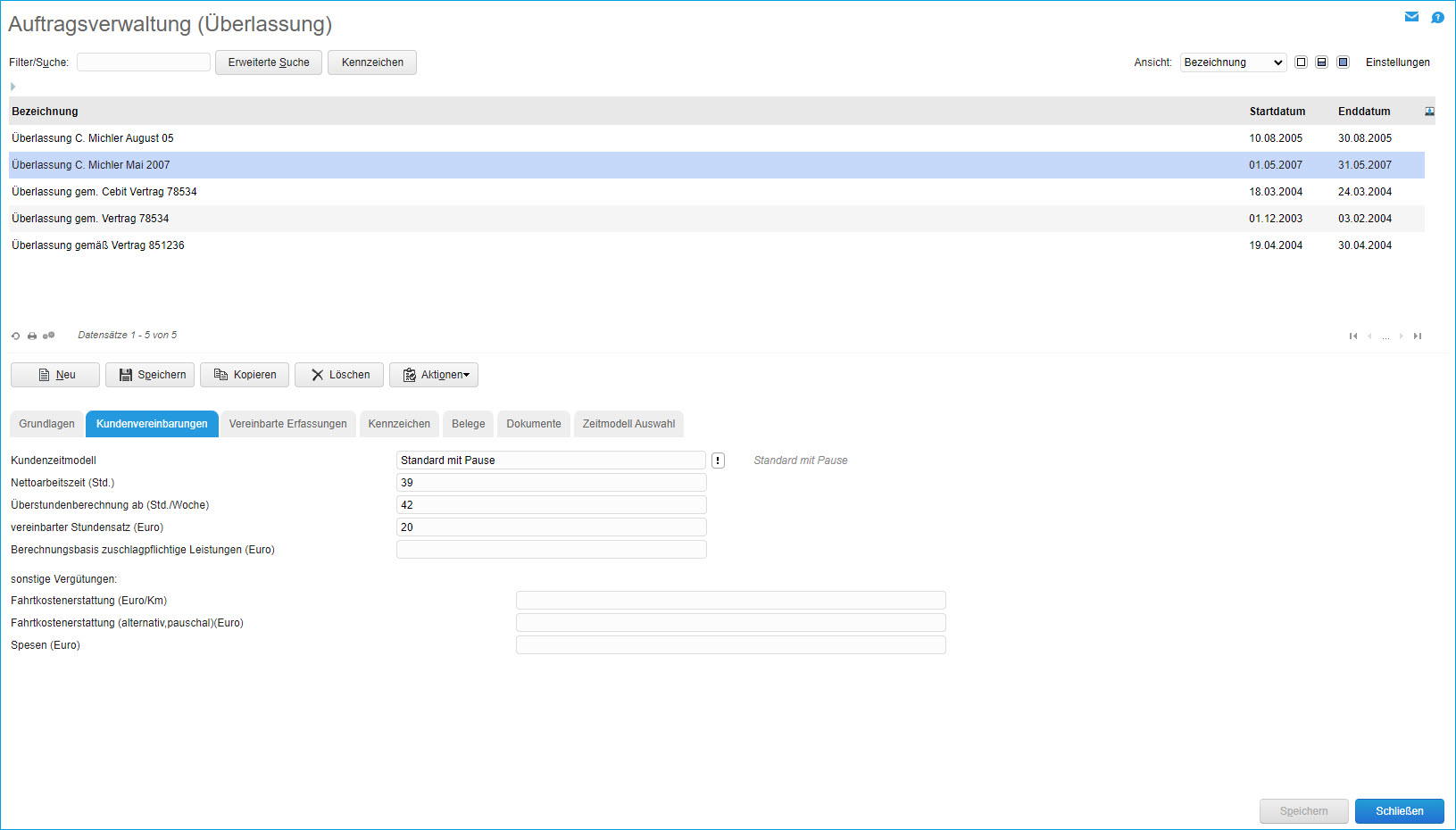Expand the small triangle below Filter/Suche
The image size is (1456, 830).
click(12, 87)
